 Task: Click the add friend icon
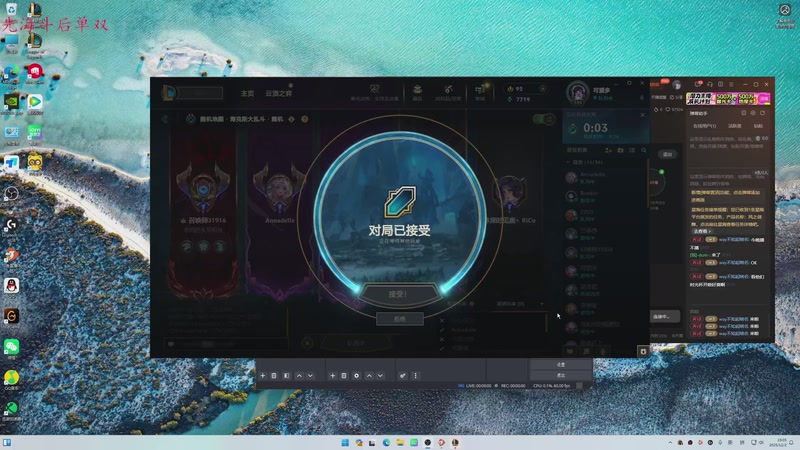(x=608, y=150)
